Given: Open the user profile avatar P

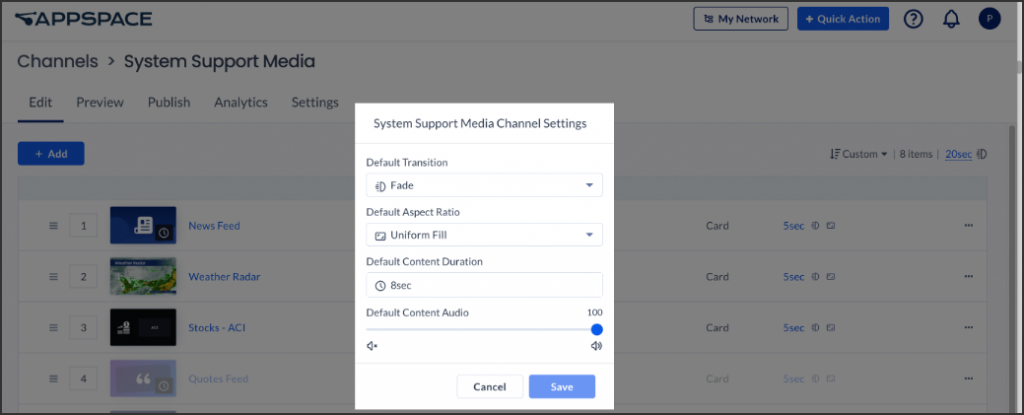Looking at the screenshot, I should [x=989, y=19].
